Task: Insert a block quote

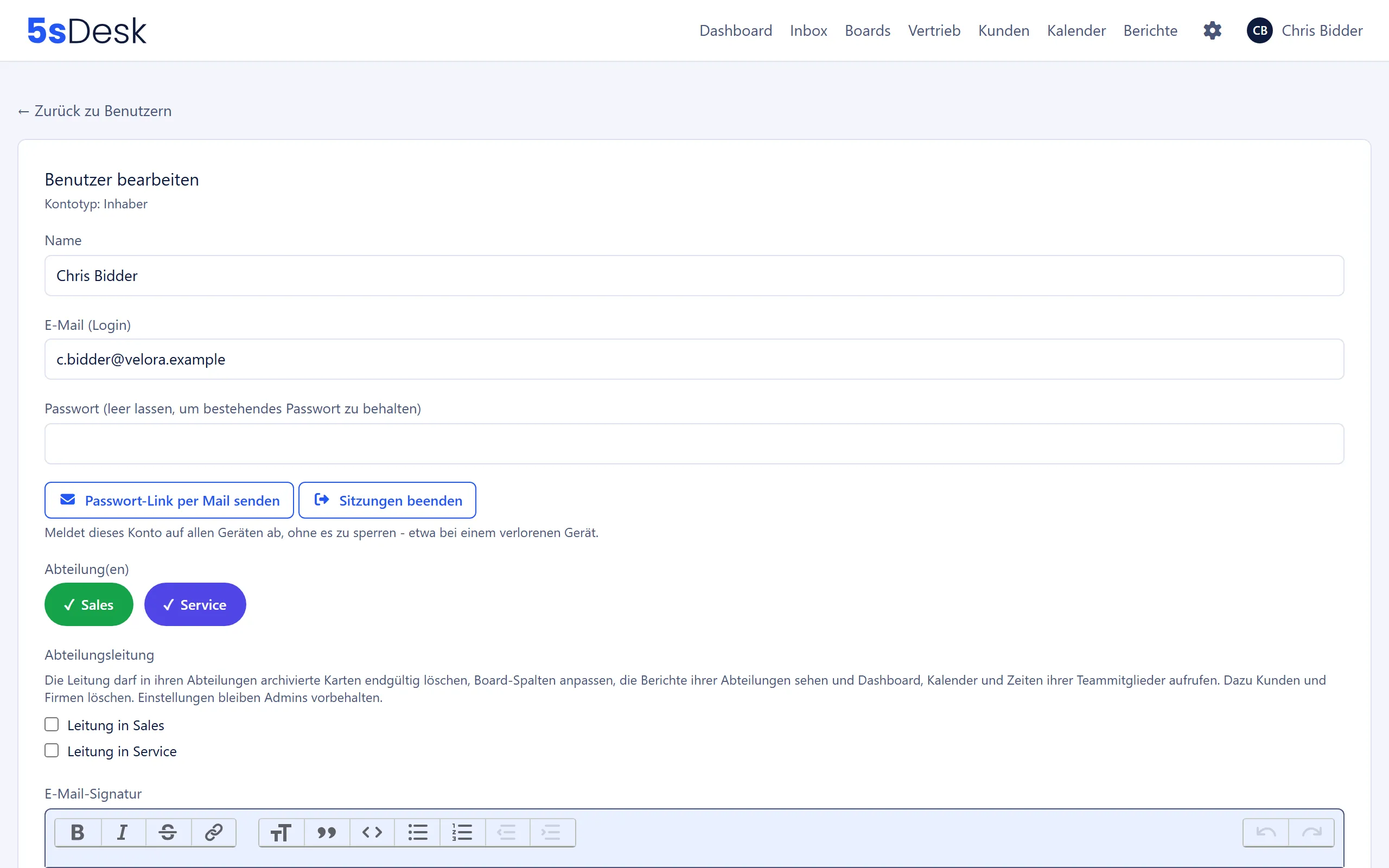Action: (x=327, y=832)
